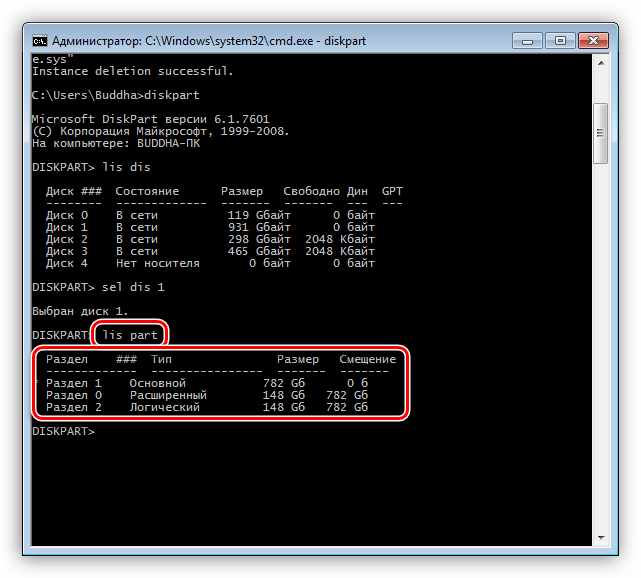
Task: Click the '119 Gбайт' size value
Action: tap(259, 215)
